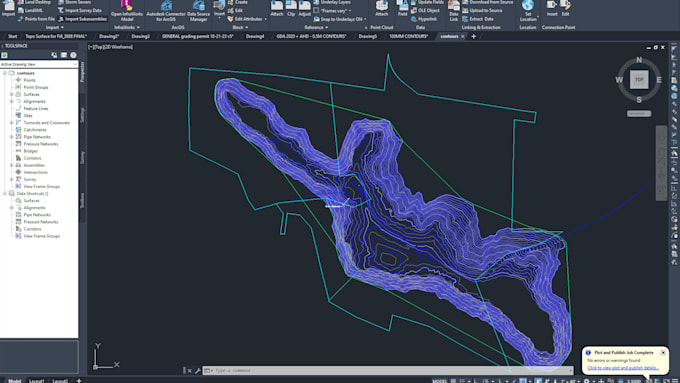Click the Connection Point Edit icon
This screenshot has height=383, width=680.
(566, 9)
